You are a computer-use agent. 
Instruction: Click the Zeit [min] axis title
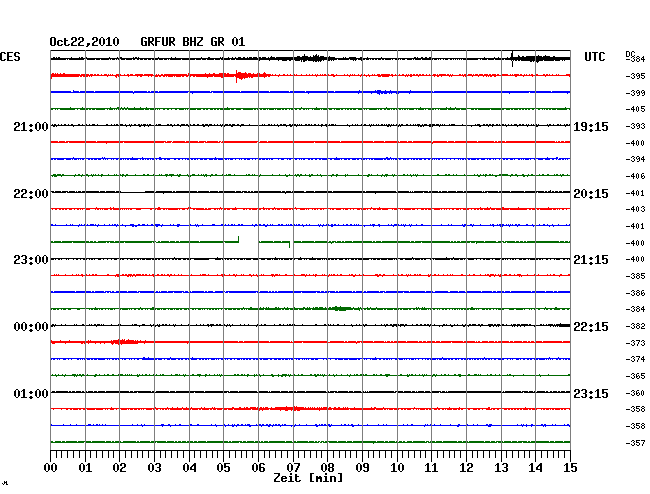(x=308, y=478)
